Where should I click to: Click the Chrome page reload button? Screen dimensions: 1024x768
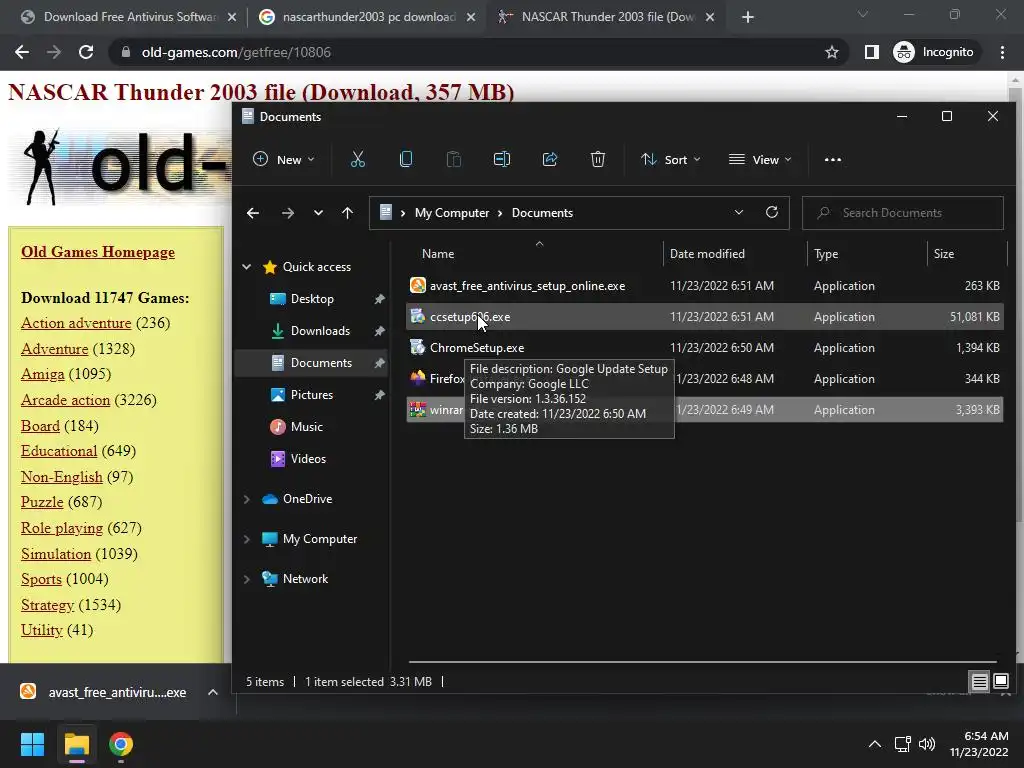point(86,52)
